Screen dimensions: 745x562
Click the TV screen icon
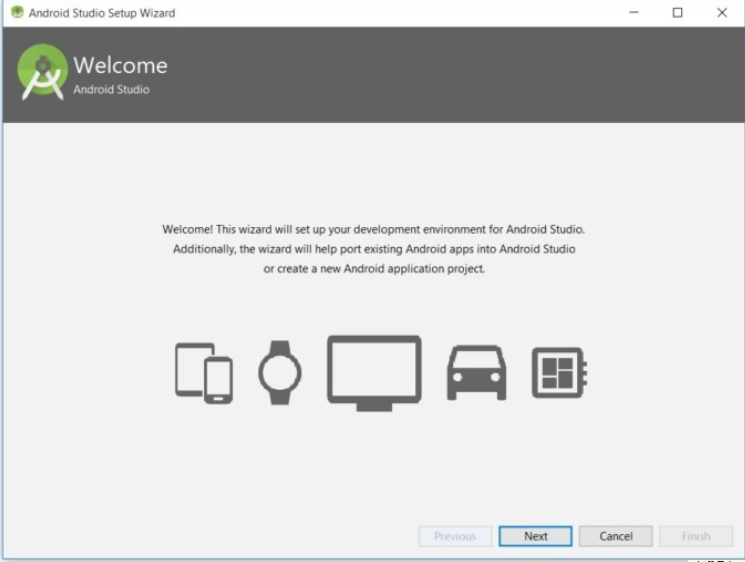[374, 373]
